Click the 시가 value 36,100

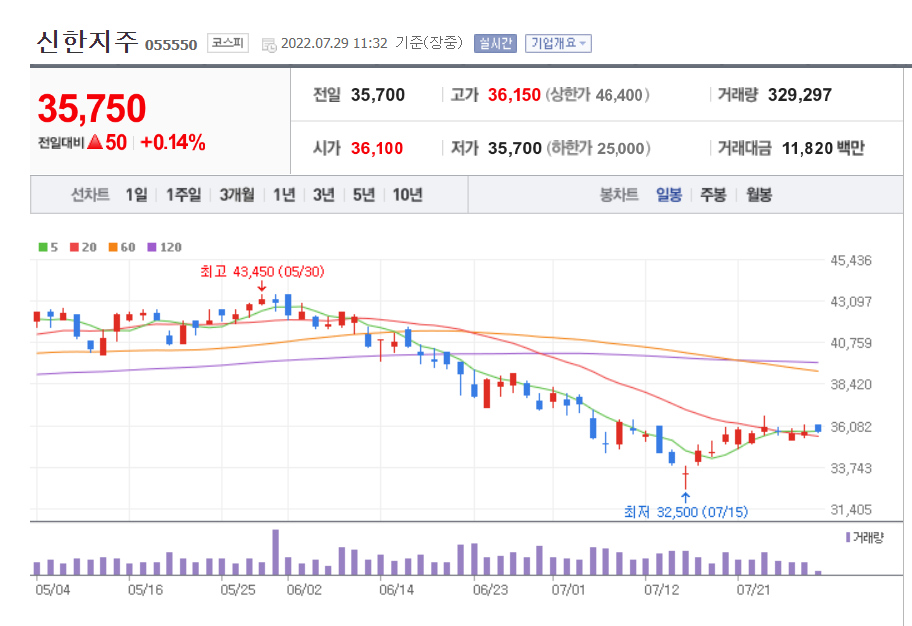click(x=377, y=148)
